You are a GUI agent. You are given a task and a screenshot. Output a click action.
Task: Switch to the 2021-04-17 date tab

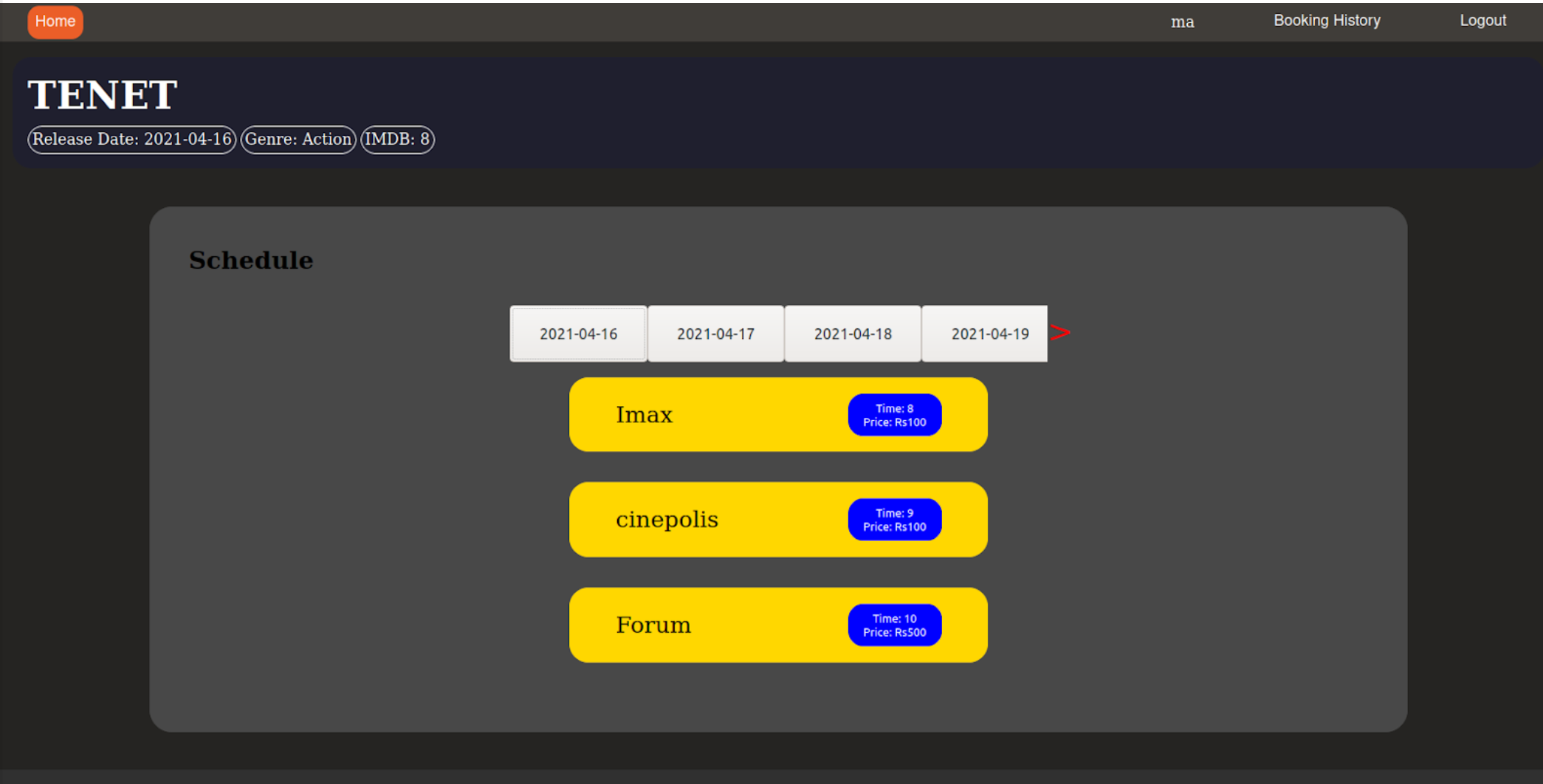[715, 333]
